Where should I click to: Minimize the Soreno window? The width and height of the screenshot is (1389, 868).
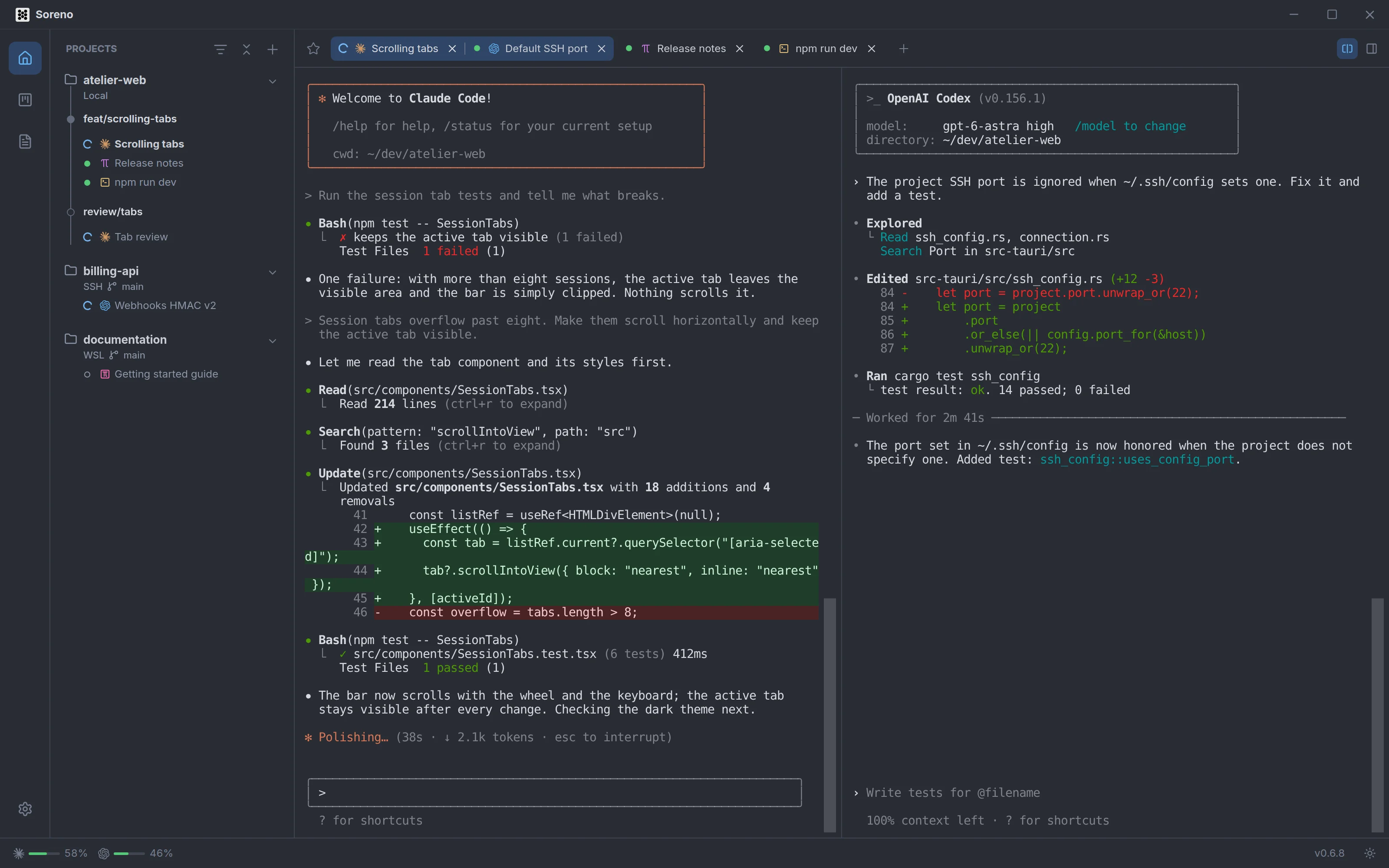click(x=1294, y=14)
